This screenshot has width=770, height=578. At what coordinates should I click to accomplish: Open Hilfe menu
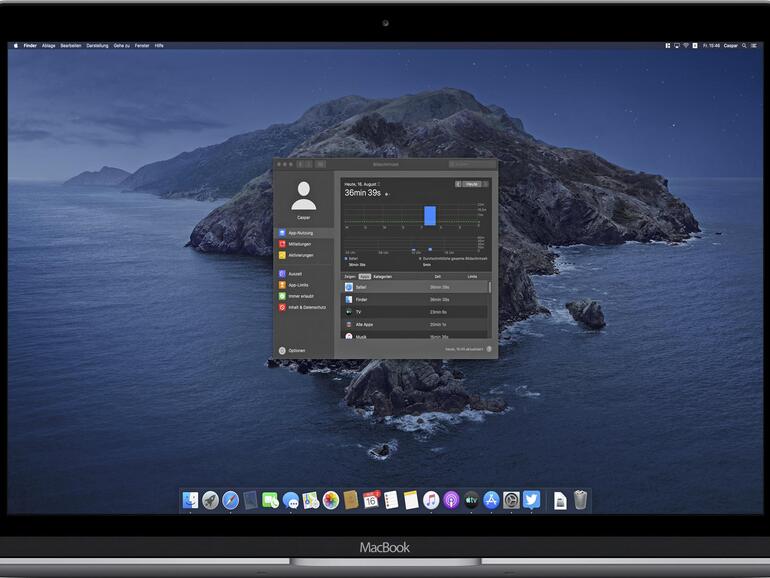pos(159,45)
